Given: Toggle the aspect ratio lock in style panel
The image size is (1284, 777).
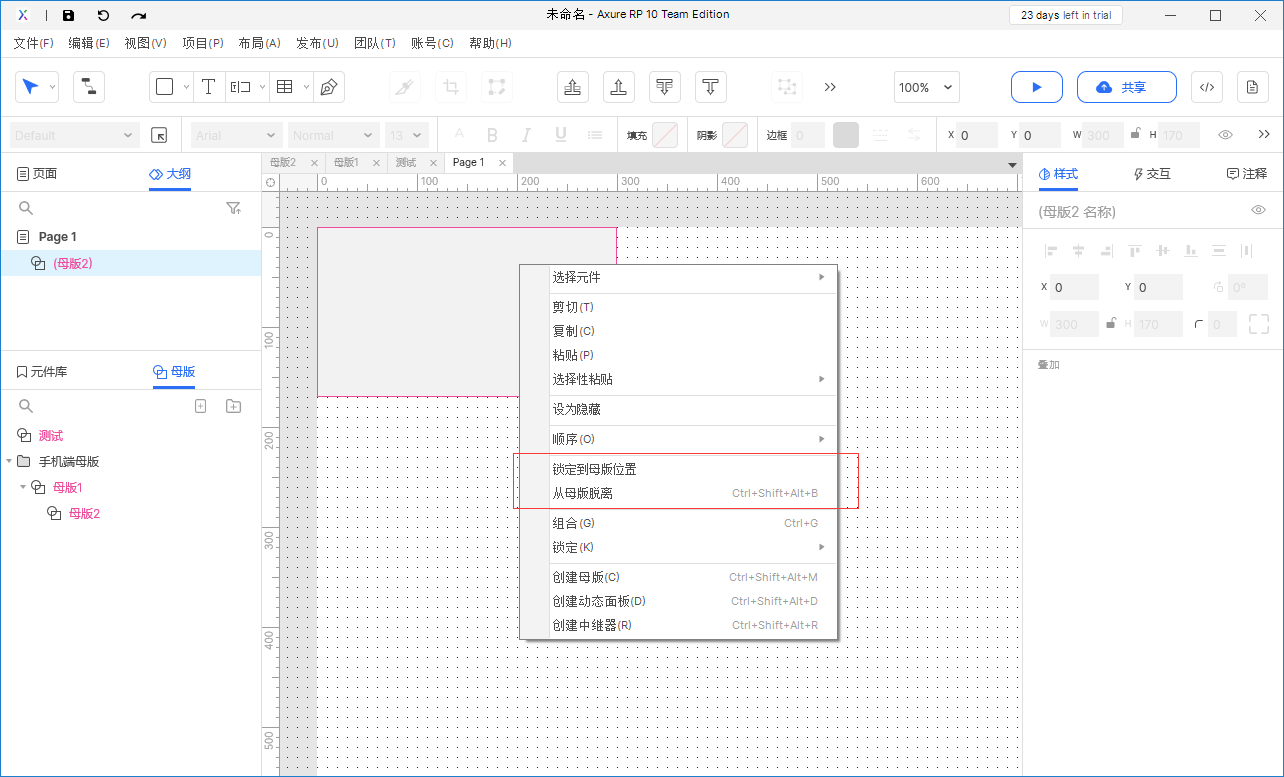Looking at the screenshot, I should [1110, 323].
